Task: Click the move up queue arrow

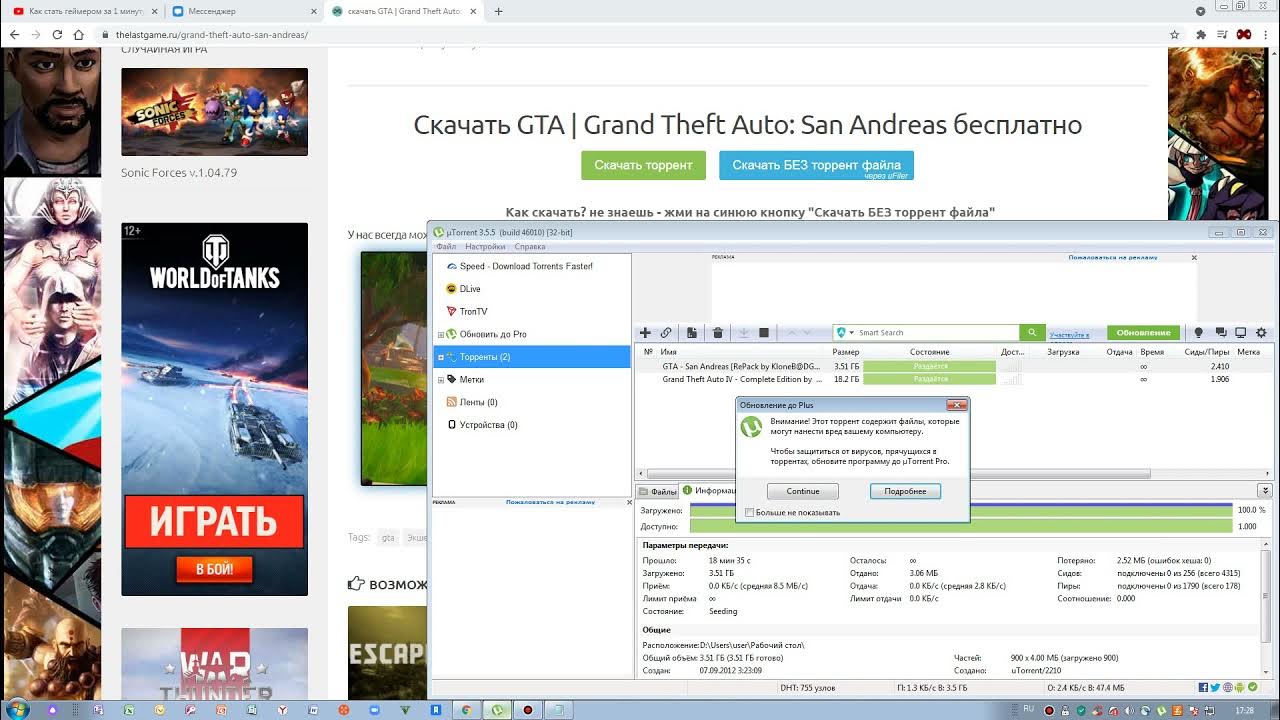Action: (791, 333)
